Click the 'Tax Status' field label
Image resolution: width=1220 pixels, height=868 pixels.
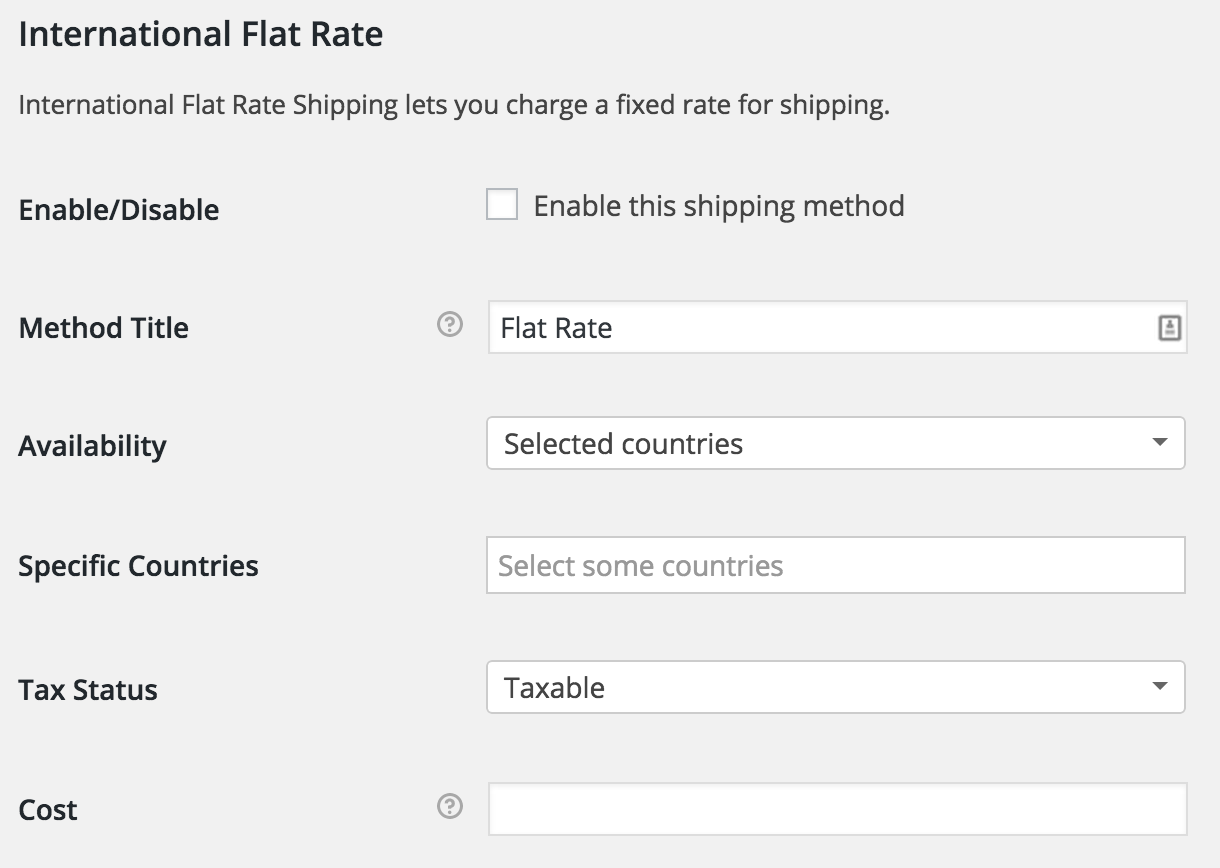tap(88, 690)
